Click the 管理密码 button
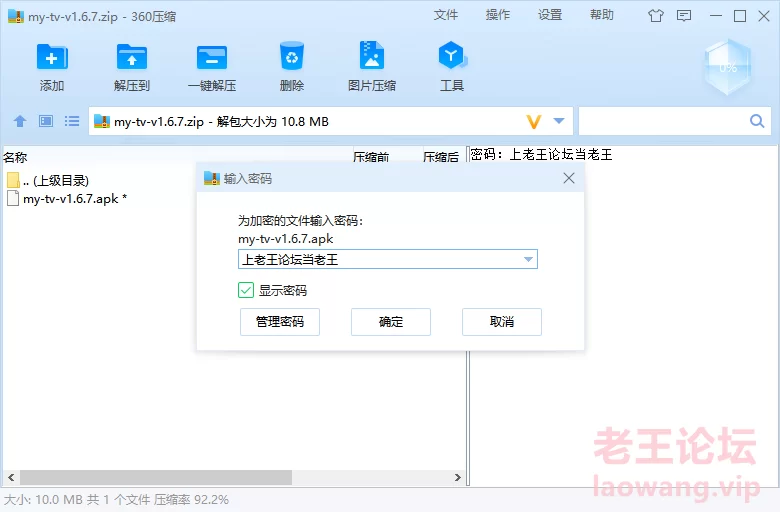780x512 pixels. (x=280, y=322)
